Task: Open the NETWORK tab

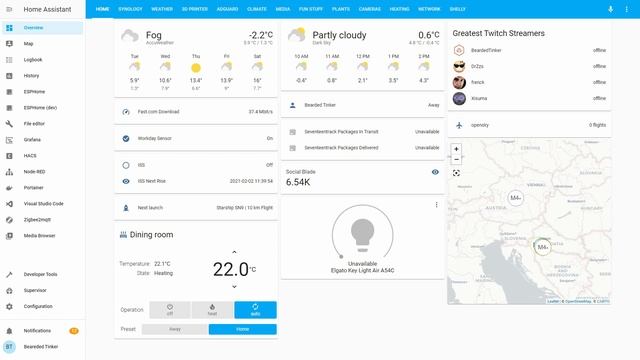Action: [429, 9]
